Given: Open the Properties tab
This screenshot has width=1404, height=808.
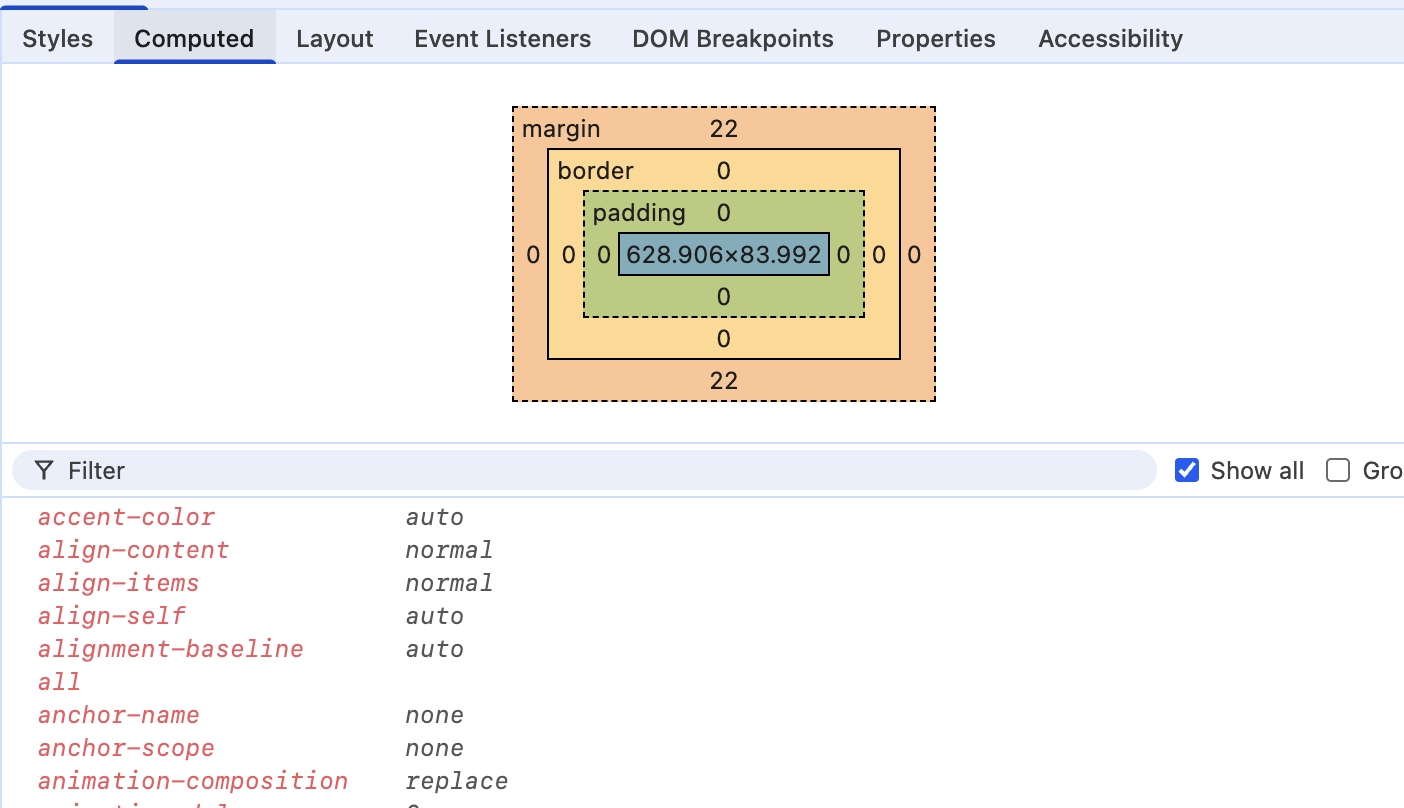Looking at the screenshot, I should click(935, 39).
